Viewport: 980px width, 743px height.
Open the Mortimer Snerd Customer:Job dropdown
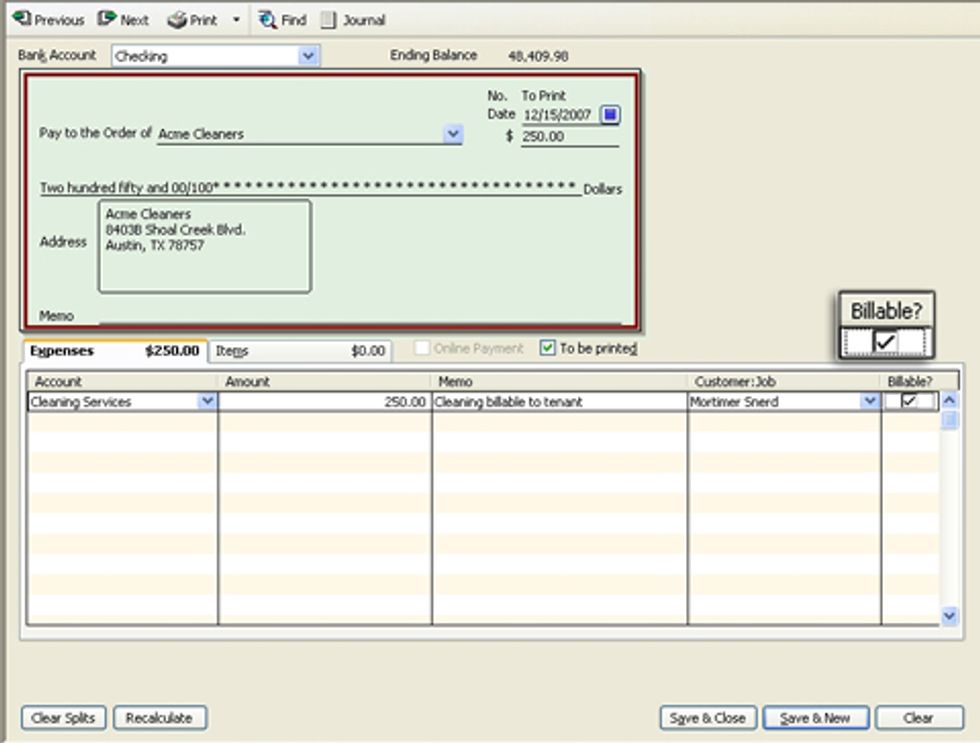coord(869,401)
